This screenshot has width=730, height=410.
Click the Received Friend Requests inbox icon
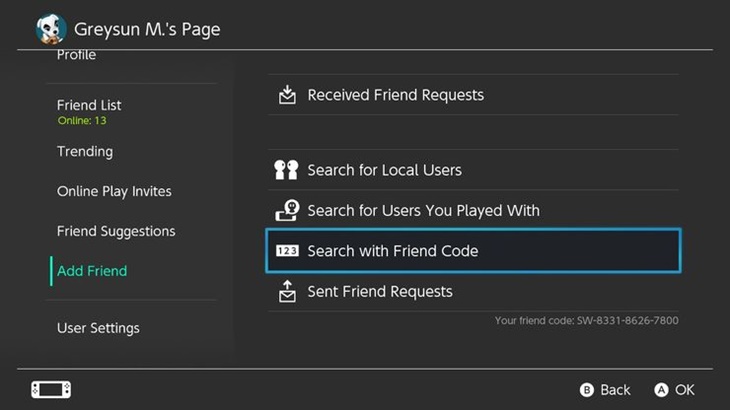287,94
